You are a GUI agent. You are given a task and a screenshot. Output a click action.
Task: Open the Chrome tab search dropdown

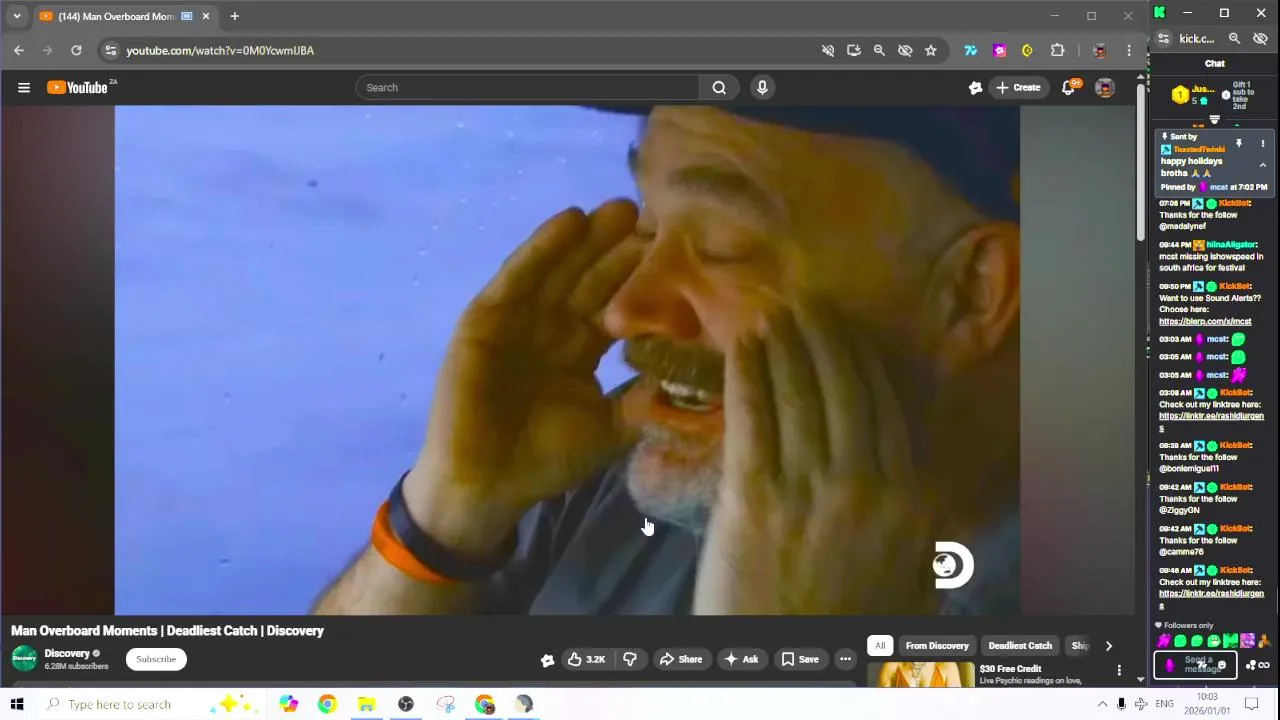[16, 16]
